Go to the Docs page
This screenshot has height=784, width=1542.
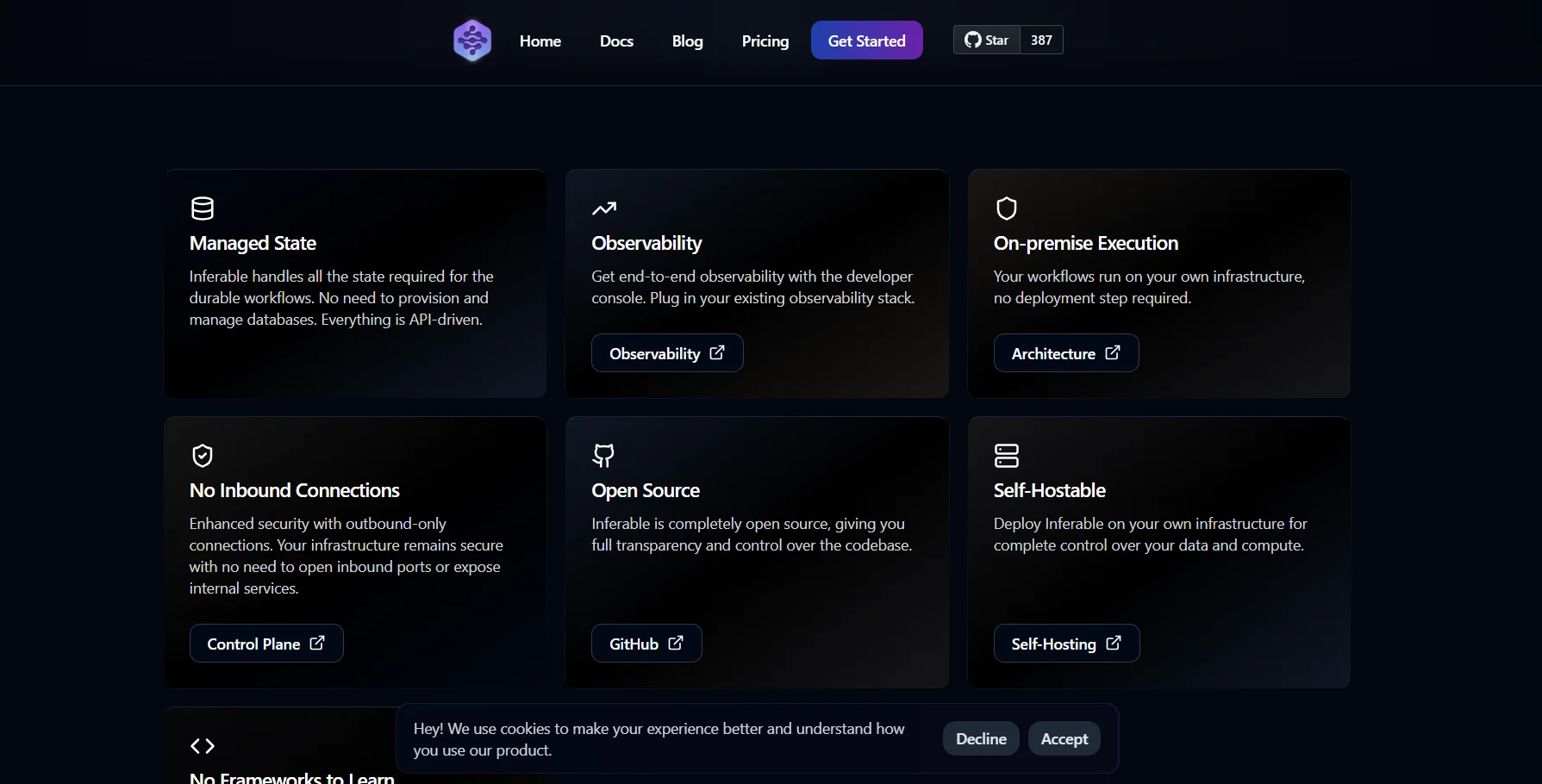(x=616, y=40)
